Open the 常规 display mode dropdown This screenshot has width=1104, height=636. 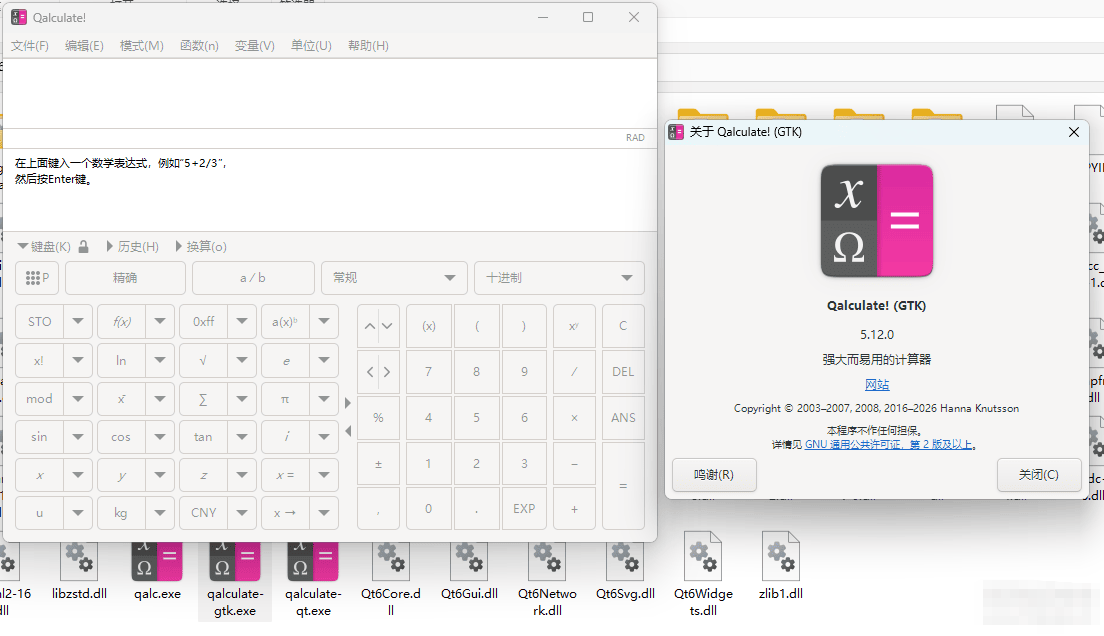pos(394,278)
